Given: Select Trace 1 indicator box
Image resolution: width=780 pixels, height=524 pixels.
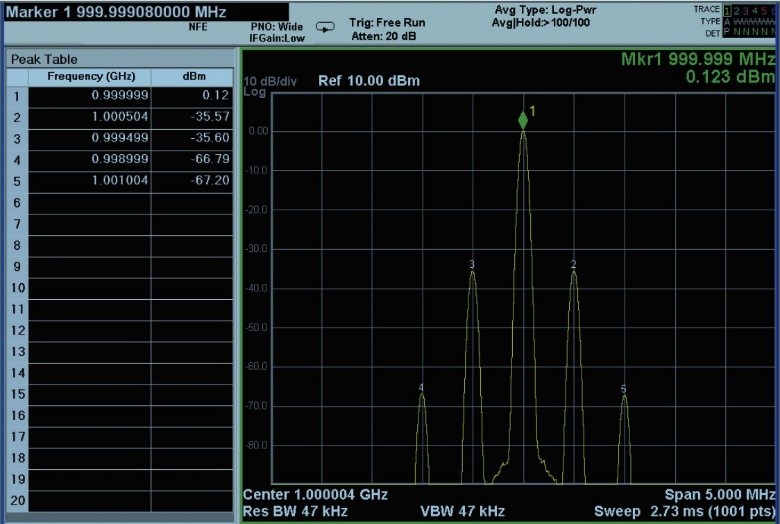Looking at the screenshot, I should point(727,10).
